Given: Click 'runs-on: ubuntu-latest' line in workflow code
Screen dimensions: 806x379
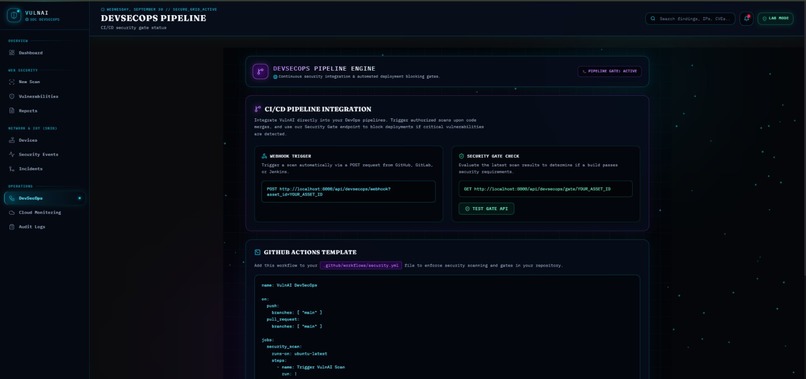Looking at the screenshot, I should pyautogui.click(x=299, y=354).
